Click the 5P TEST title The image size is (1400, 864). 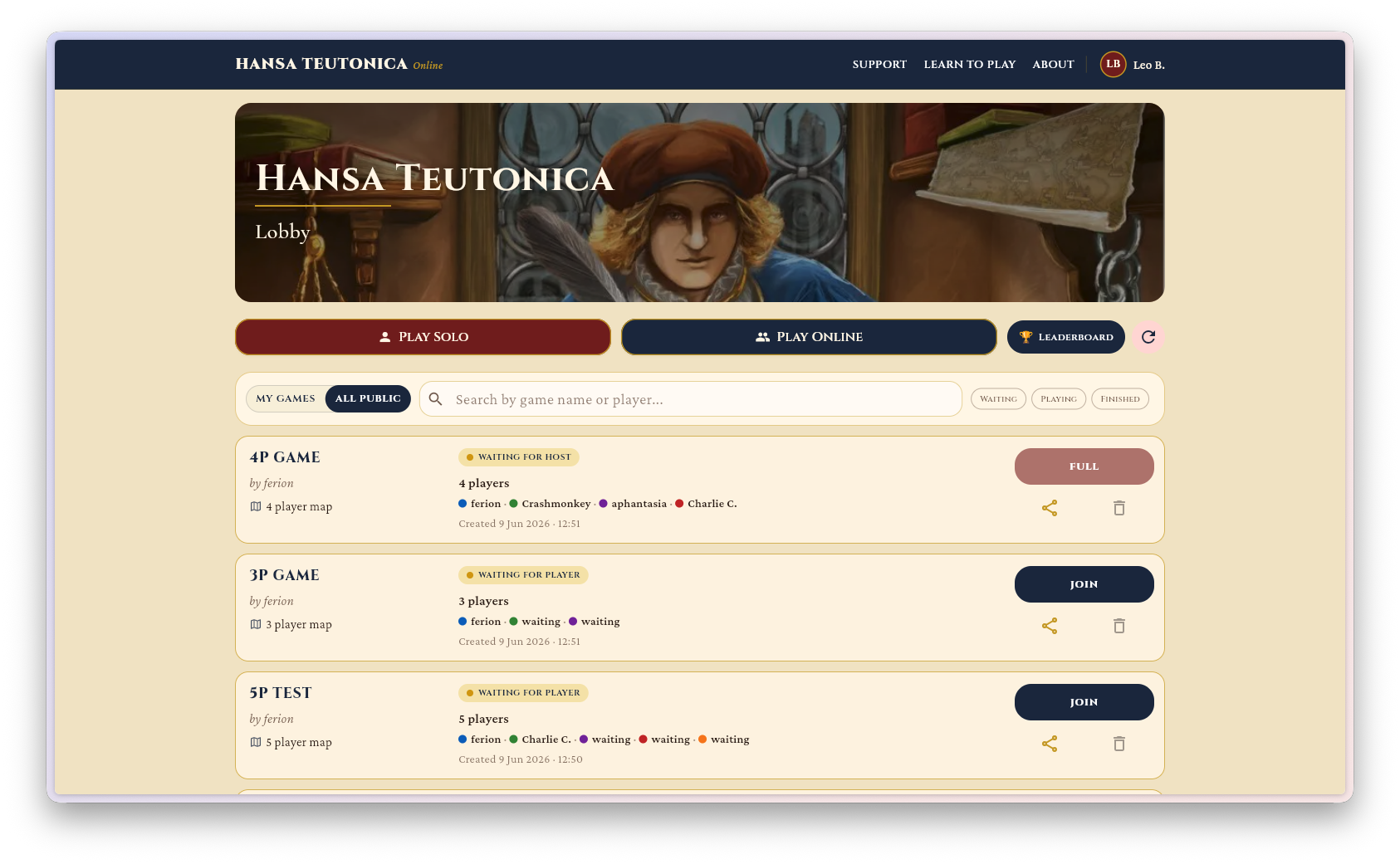click(x=281, y=693)
